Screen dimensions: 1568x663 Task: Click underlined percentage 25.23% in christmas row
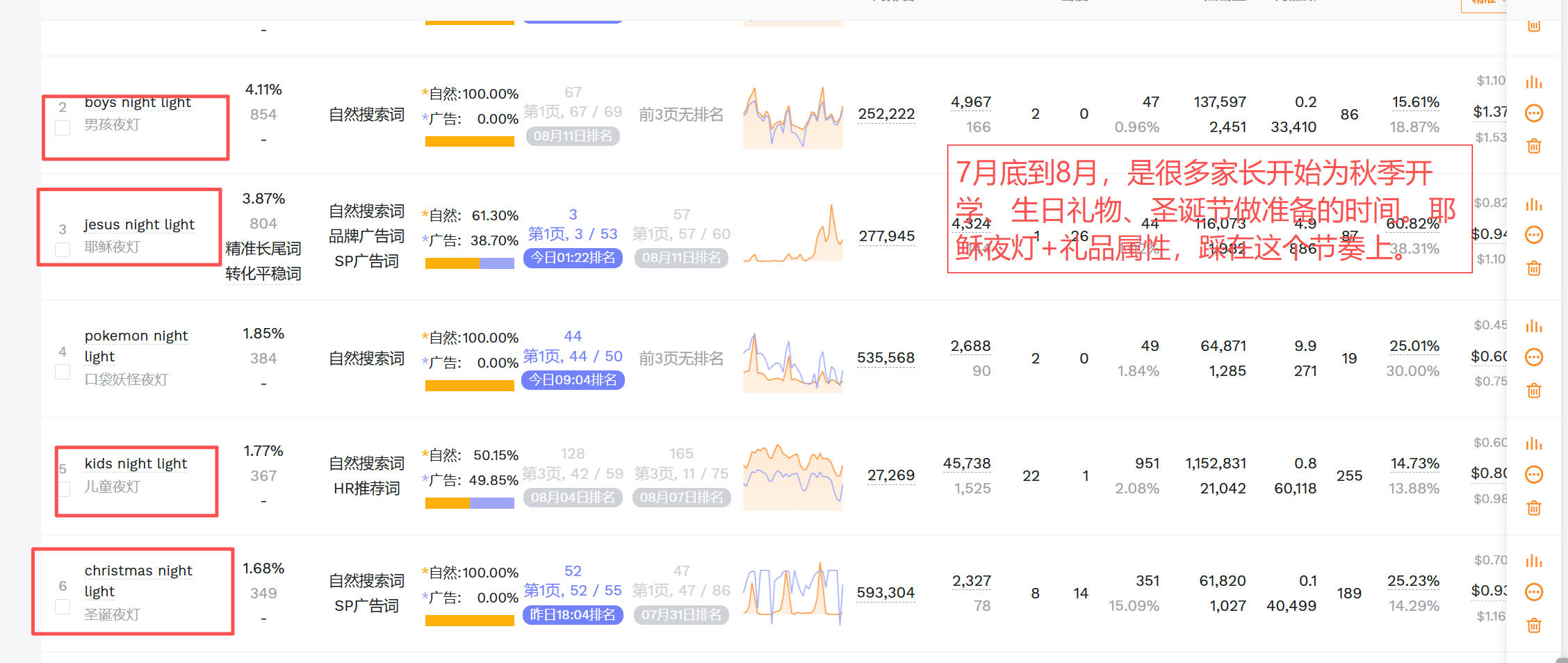coord(1414,581)
